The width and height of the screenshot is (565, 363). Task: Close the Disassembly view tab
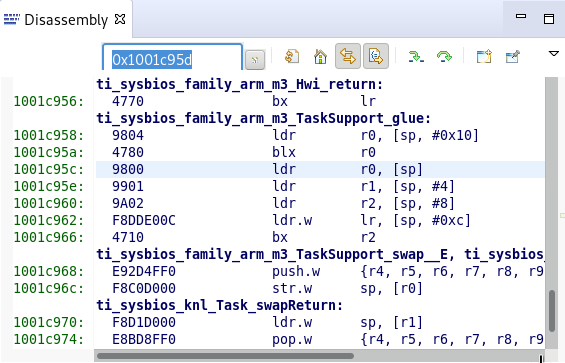120,19
